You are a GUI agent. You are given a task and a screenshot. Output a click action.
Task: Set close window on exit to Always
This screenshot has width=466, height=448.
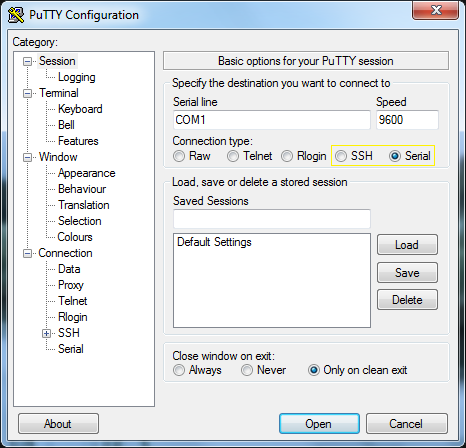(179, 370)
